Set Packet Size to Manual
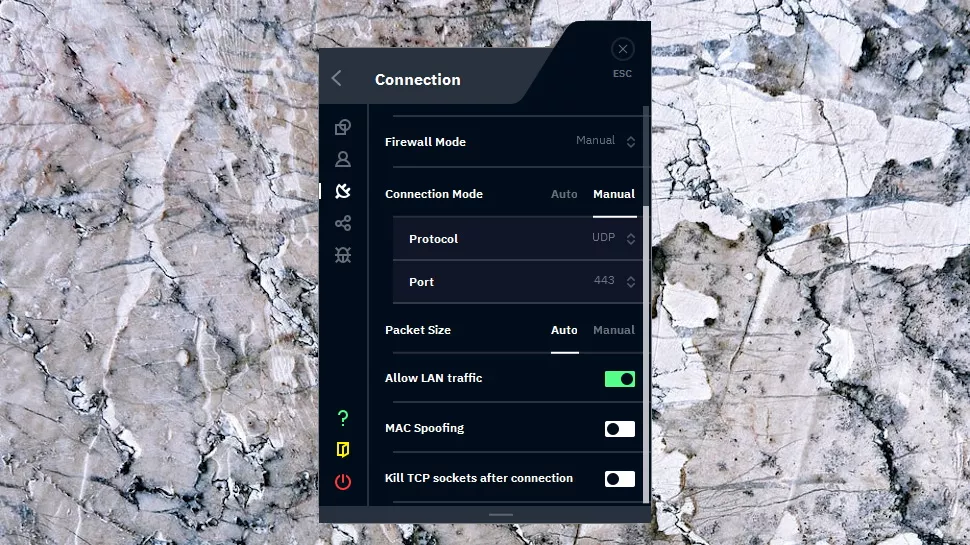 coord(614,330)
